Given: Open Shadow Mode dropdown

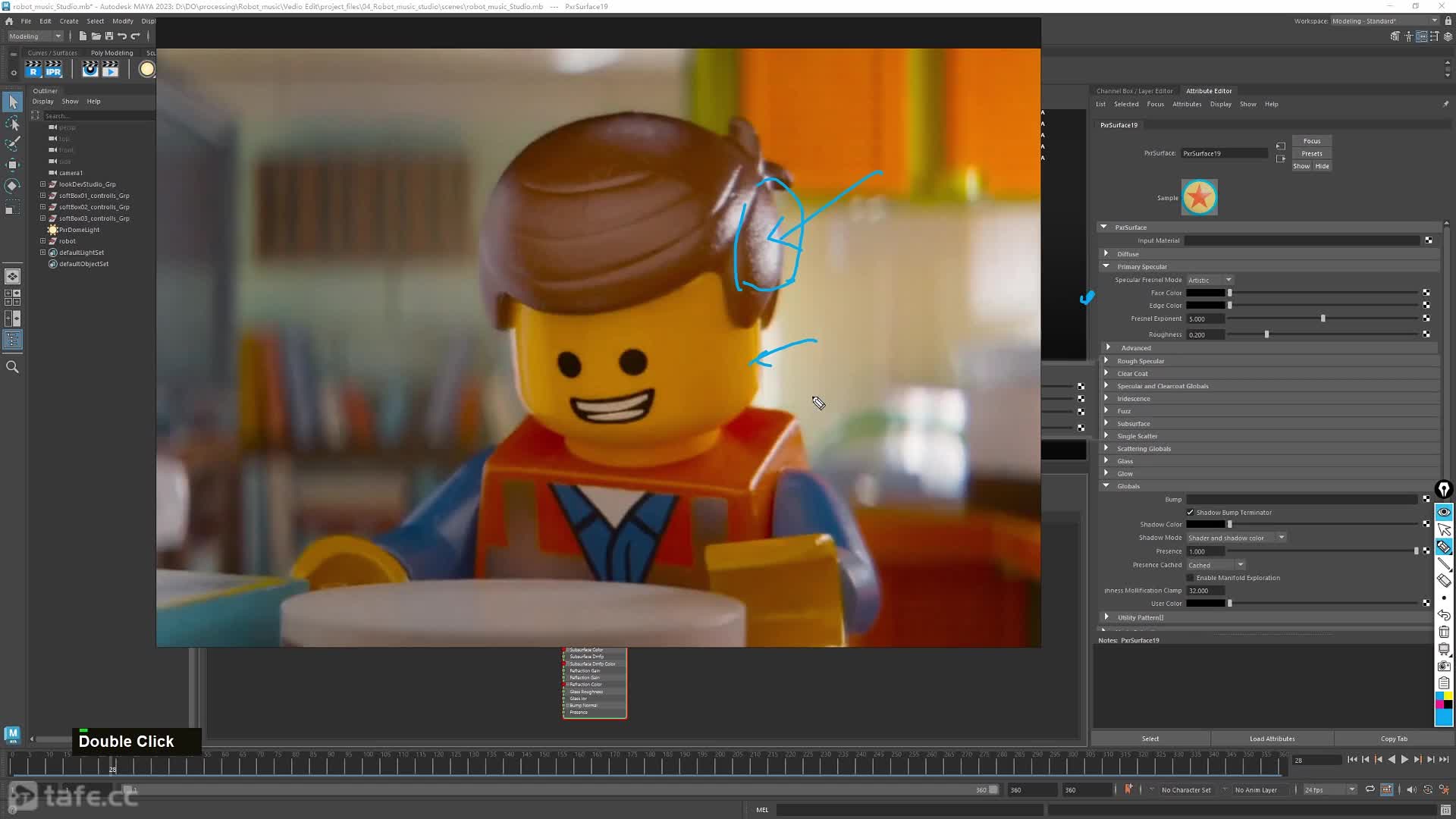Looking at the screenshot, I should [1237, 538].
